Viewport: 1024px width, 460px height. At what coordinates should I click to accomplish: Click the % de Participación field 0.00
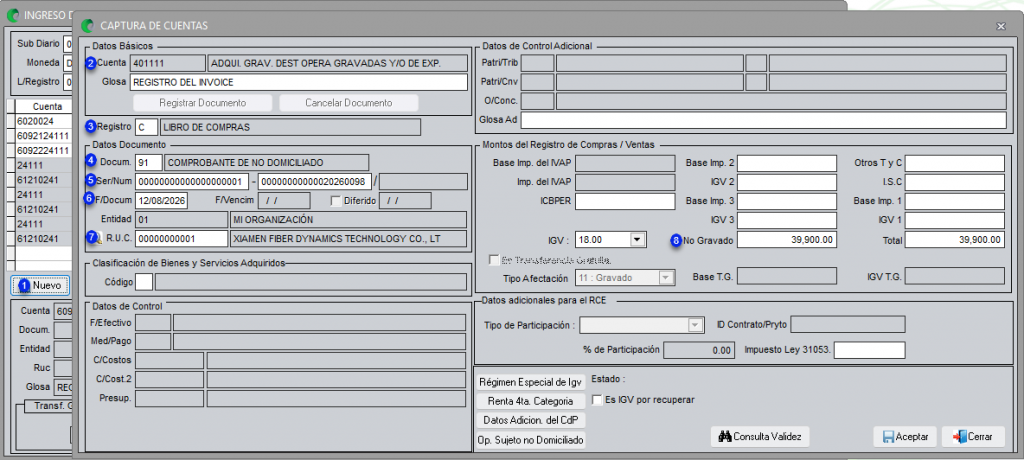click(x=698, y=350)
